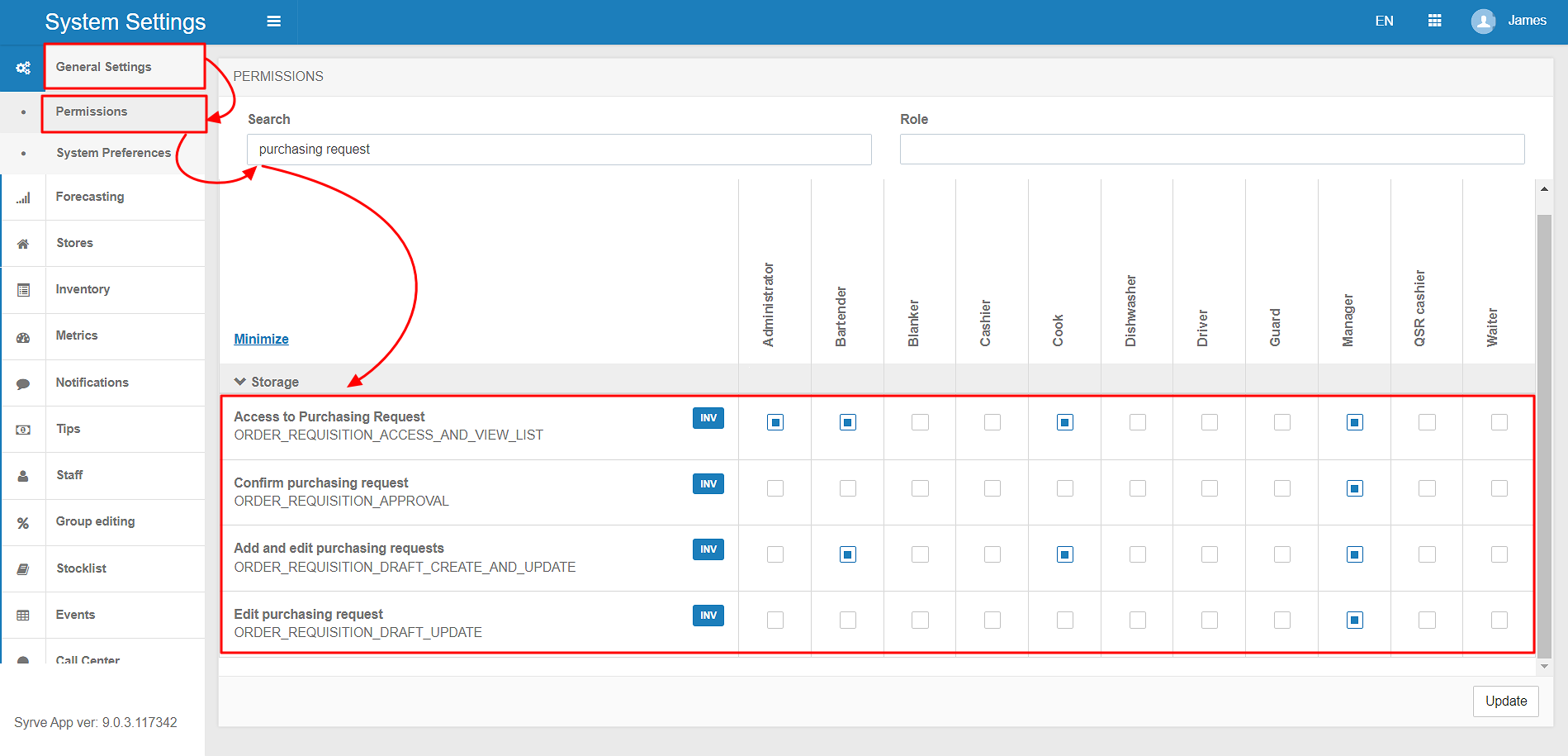Click James's user avatar icon
Screen dimensions: 1568x756
[x=1483, y=21]
